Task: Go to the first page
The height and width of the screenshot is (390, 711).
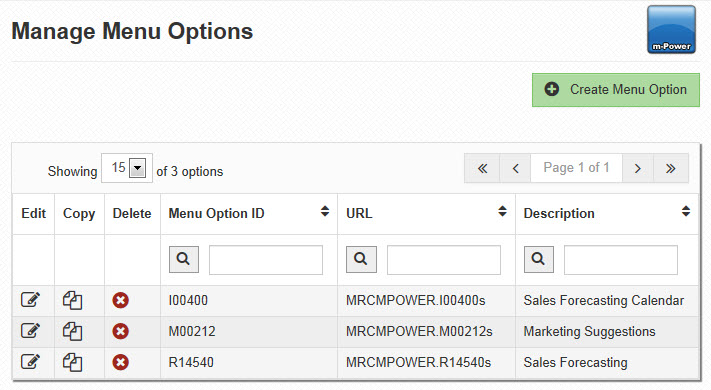Action: (482, 168)
